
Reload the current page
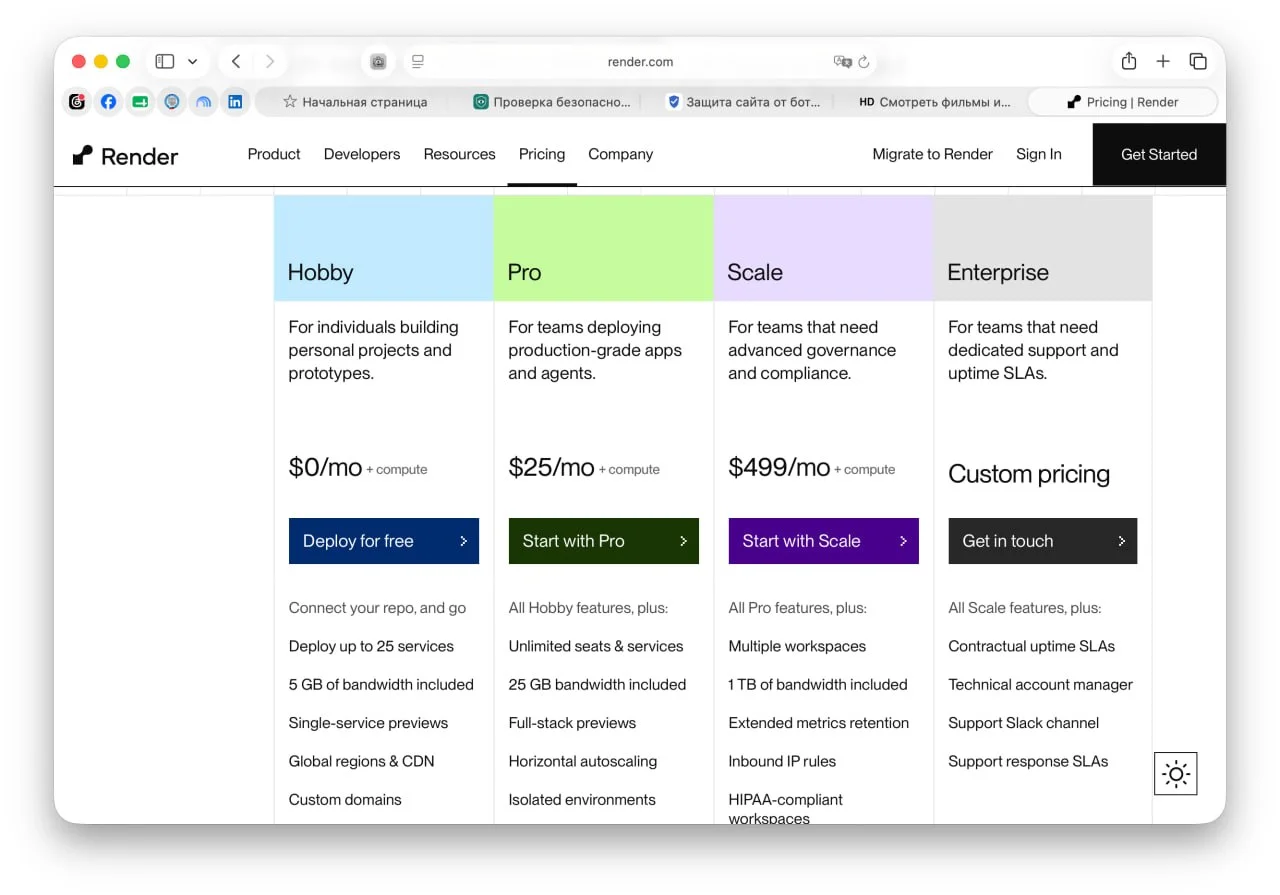coord(864,62)
